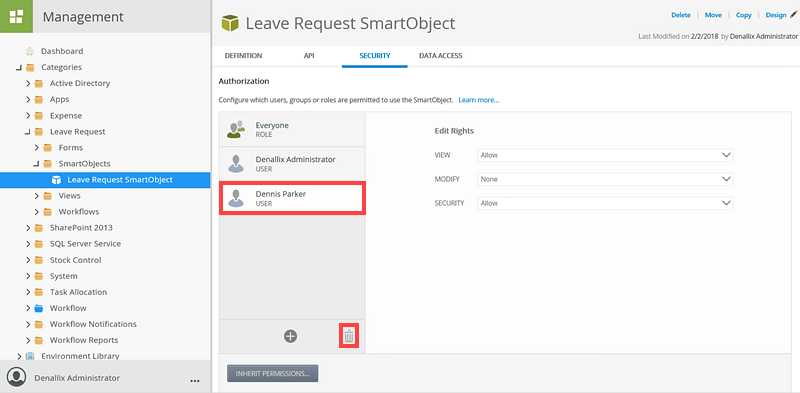Switch to the DEFINITION tab
Screen dimensions: 800x393
[x=243, y=56]
